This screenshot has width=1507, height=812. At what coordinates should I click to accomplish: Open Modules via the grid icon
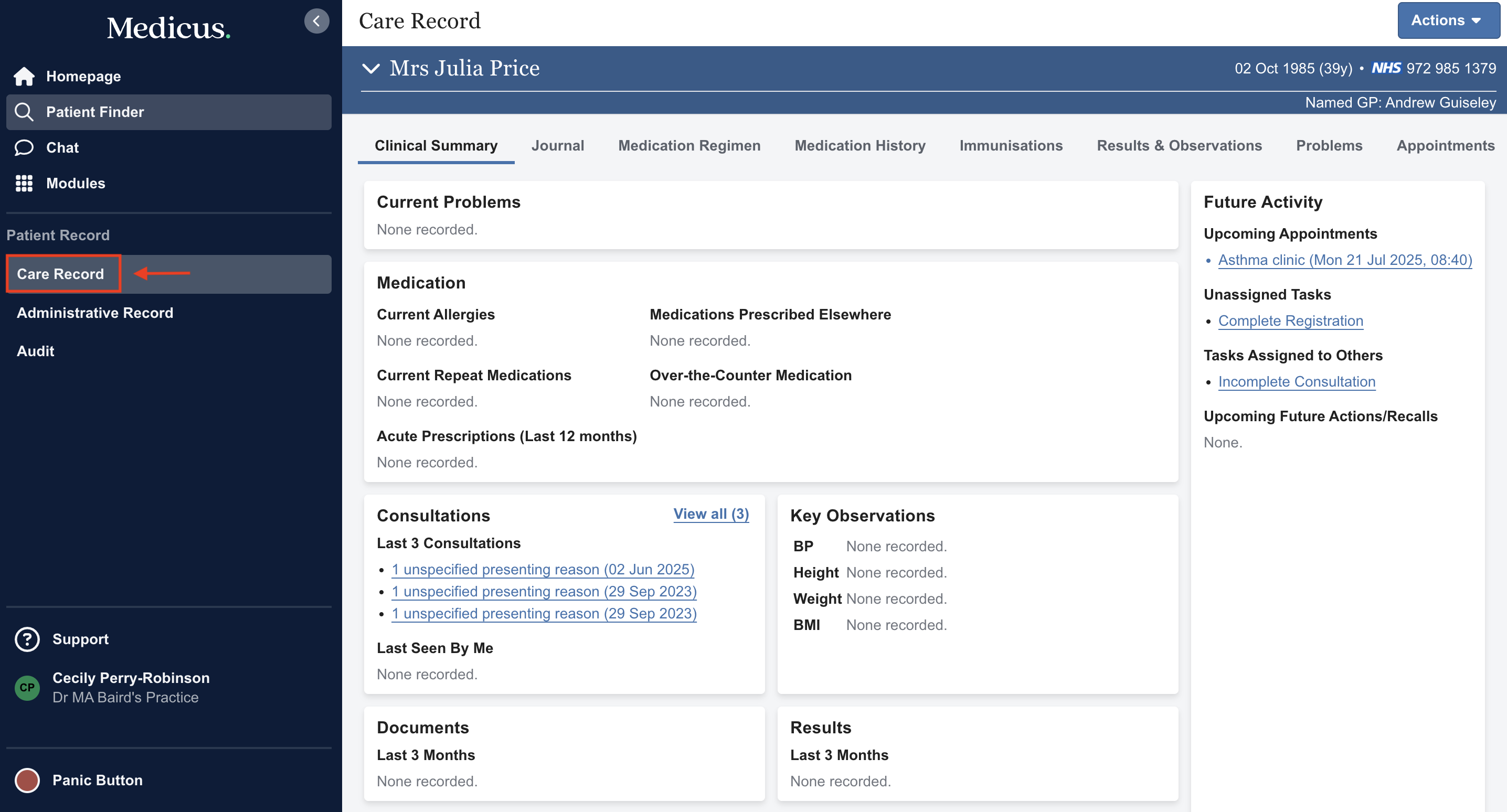point(24,183)
